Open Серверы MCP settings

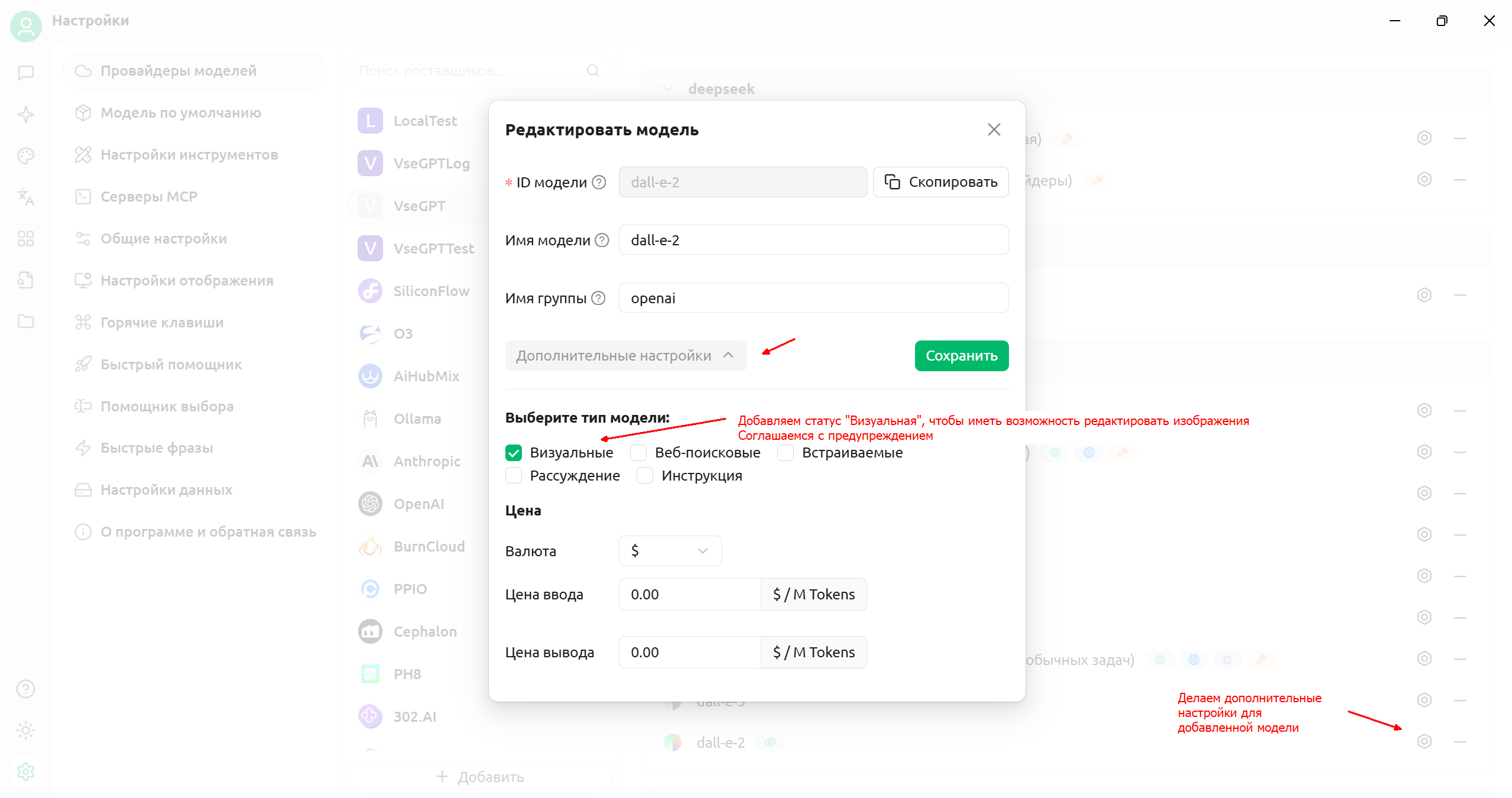pos(195,197)
